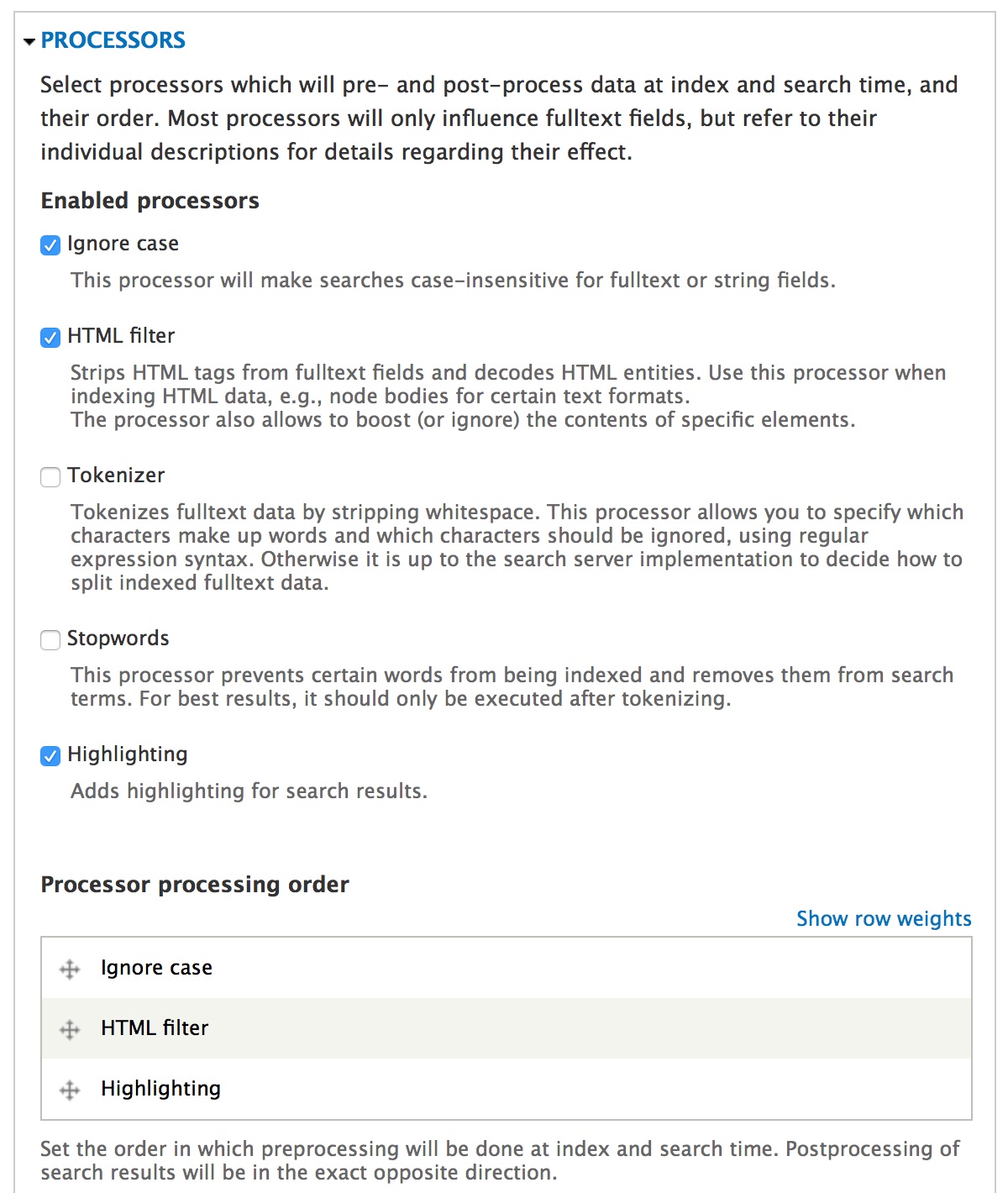Screen dimensions: 1008x1193
Task: Click the Stopwords checkbox label text
Action: click(118, 639)
